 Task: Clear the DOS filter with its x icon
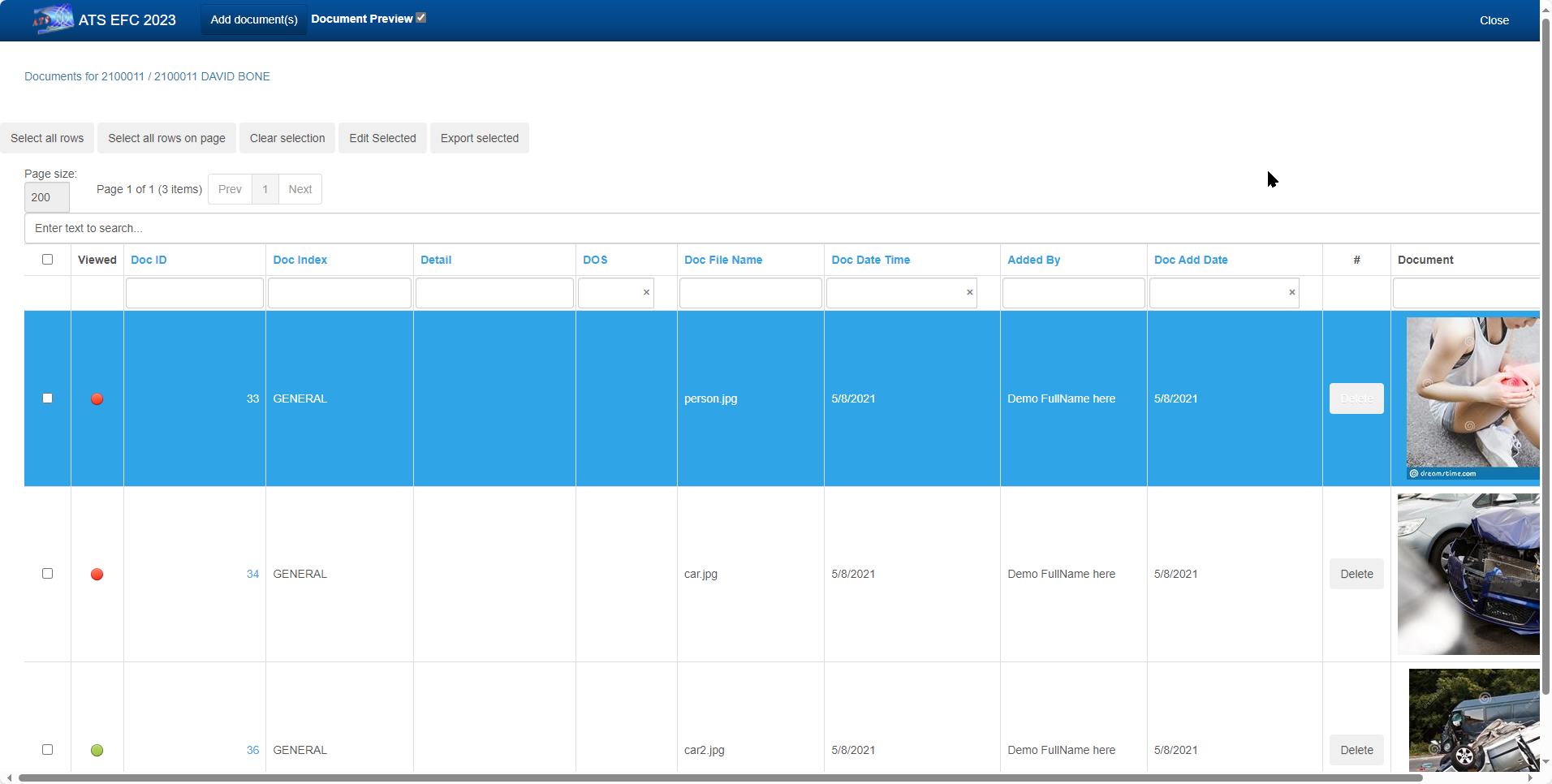[x=646, y=292]
